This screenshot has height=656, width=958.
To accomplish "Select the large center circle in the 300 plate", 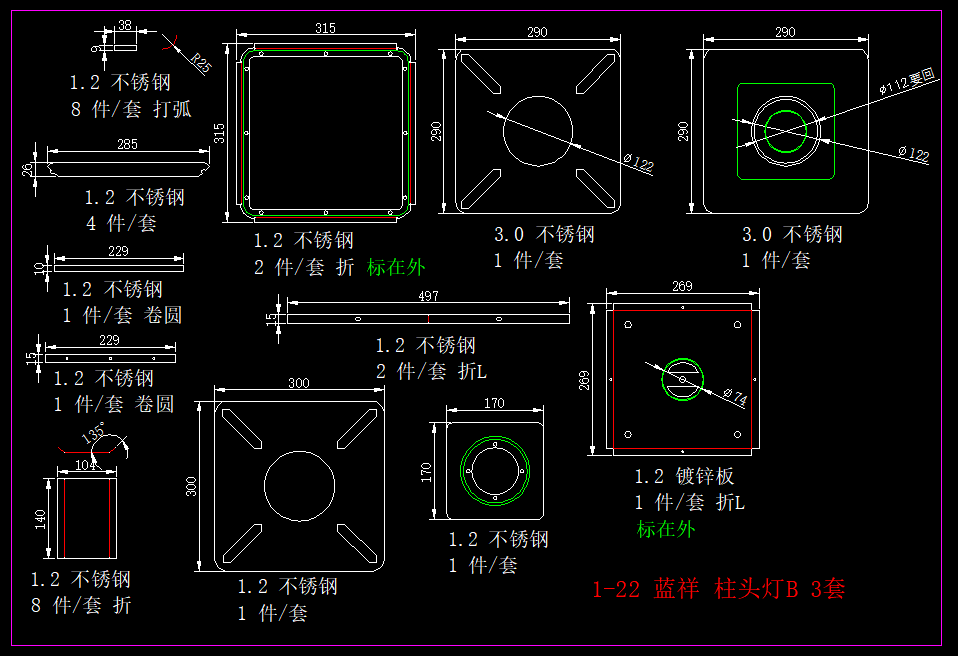I will (x=299, y=487).
